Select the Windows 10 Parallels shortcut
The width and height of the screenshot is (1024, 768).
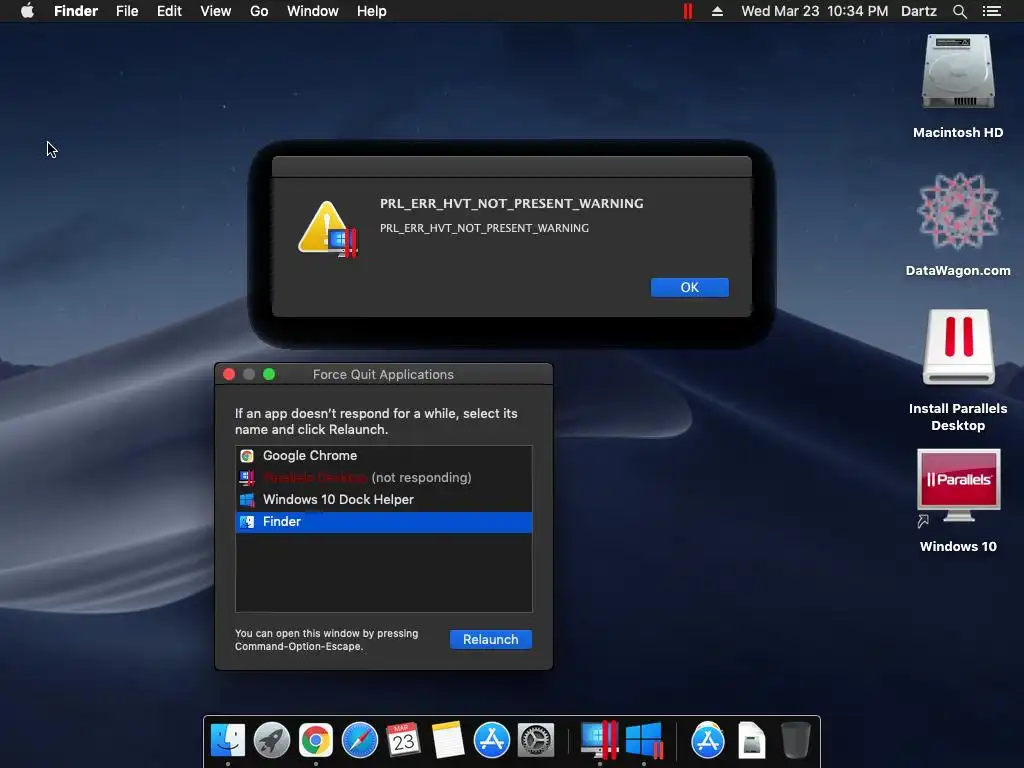pos(958,487)
